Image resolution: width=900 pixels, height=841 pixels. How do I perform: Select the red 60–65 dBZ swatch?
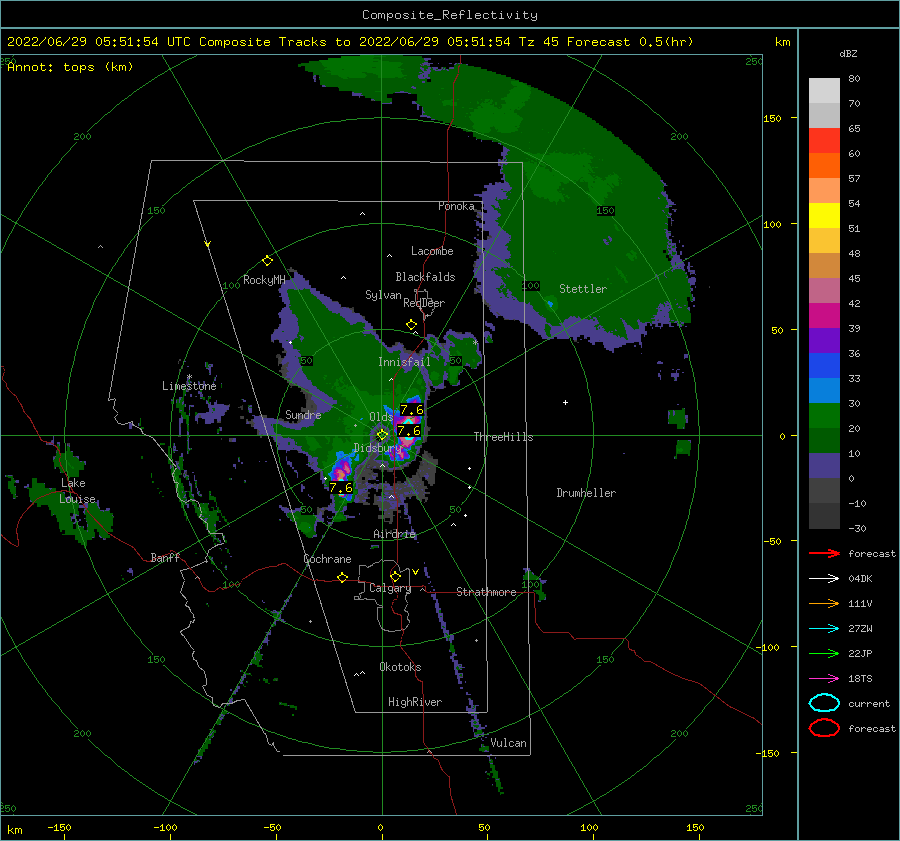(824, 141)
